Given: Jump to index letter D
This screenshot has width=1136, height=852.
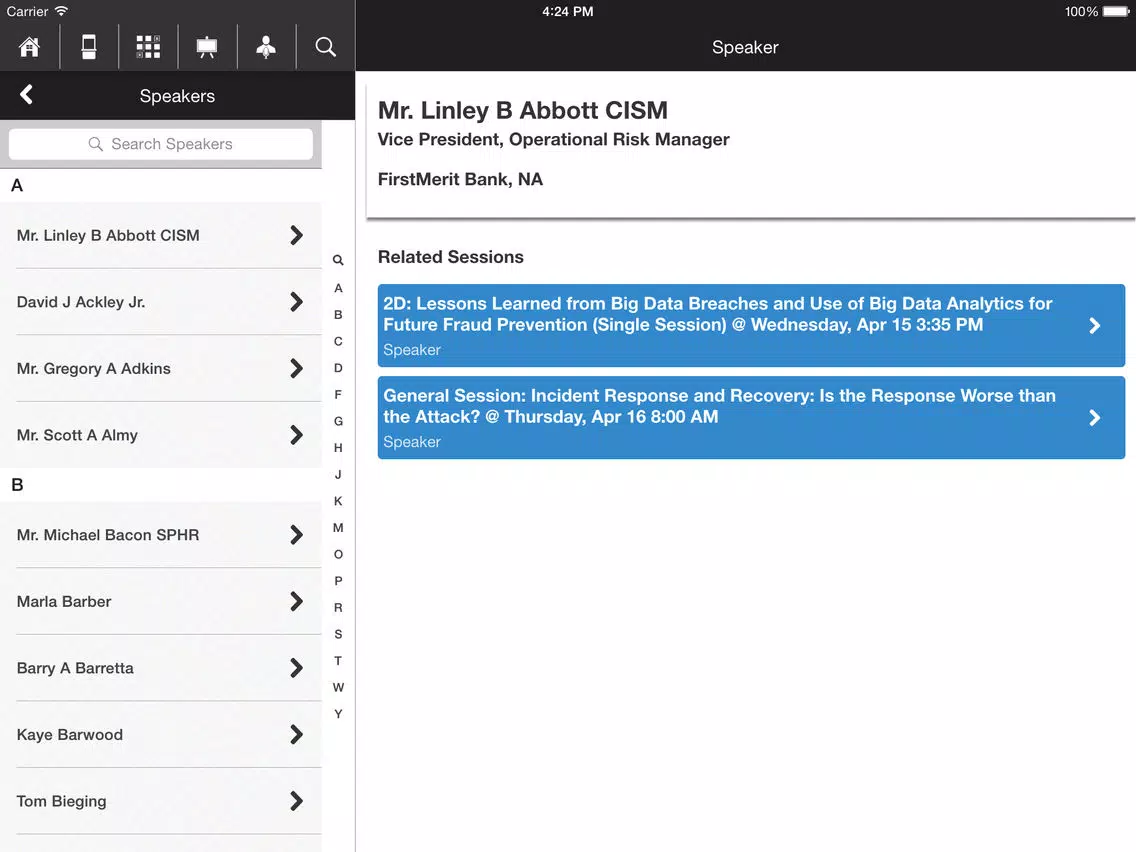Looking at the screenshot, I should pos(338,368).
